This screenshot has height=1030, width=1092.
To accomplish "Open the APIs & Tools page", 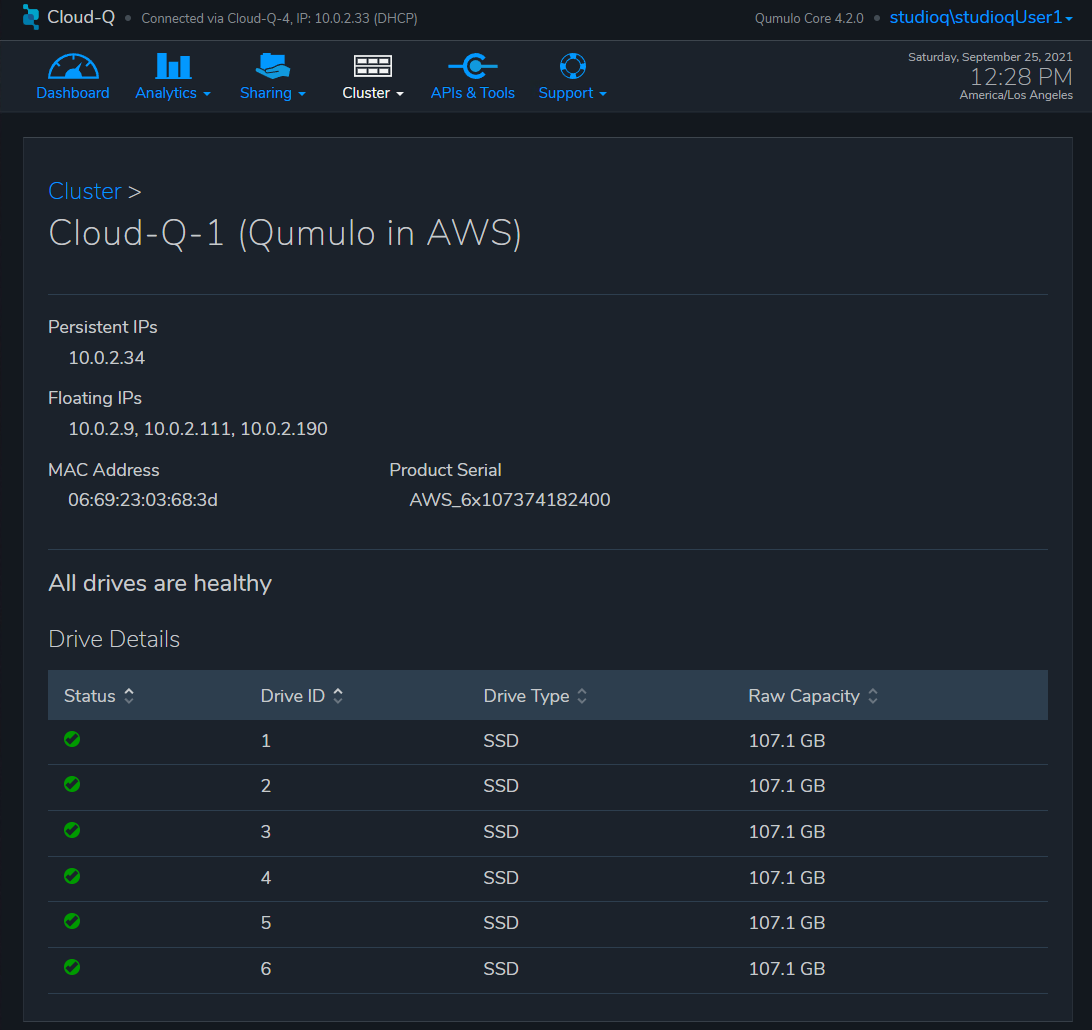I will click(x=473, y=93).
